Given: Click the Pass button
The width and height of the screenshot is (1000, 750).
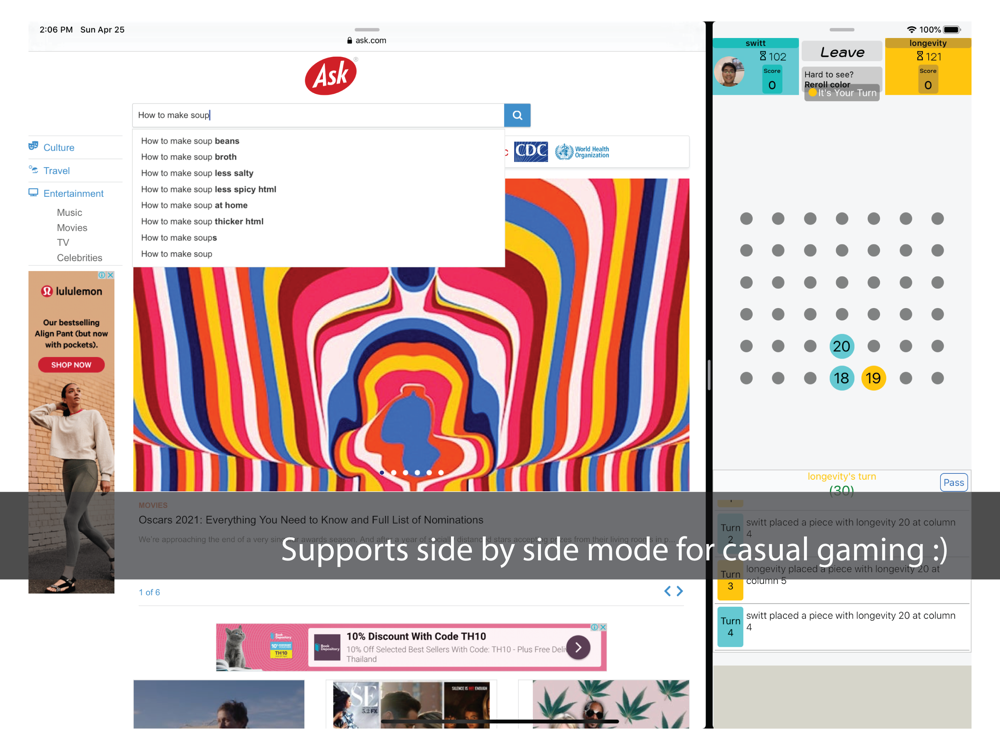Looking at the screenshot, I should (x=953, y=483).
